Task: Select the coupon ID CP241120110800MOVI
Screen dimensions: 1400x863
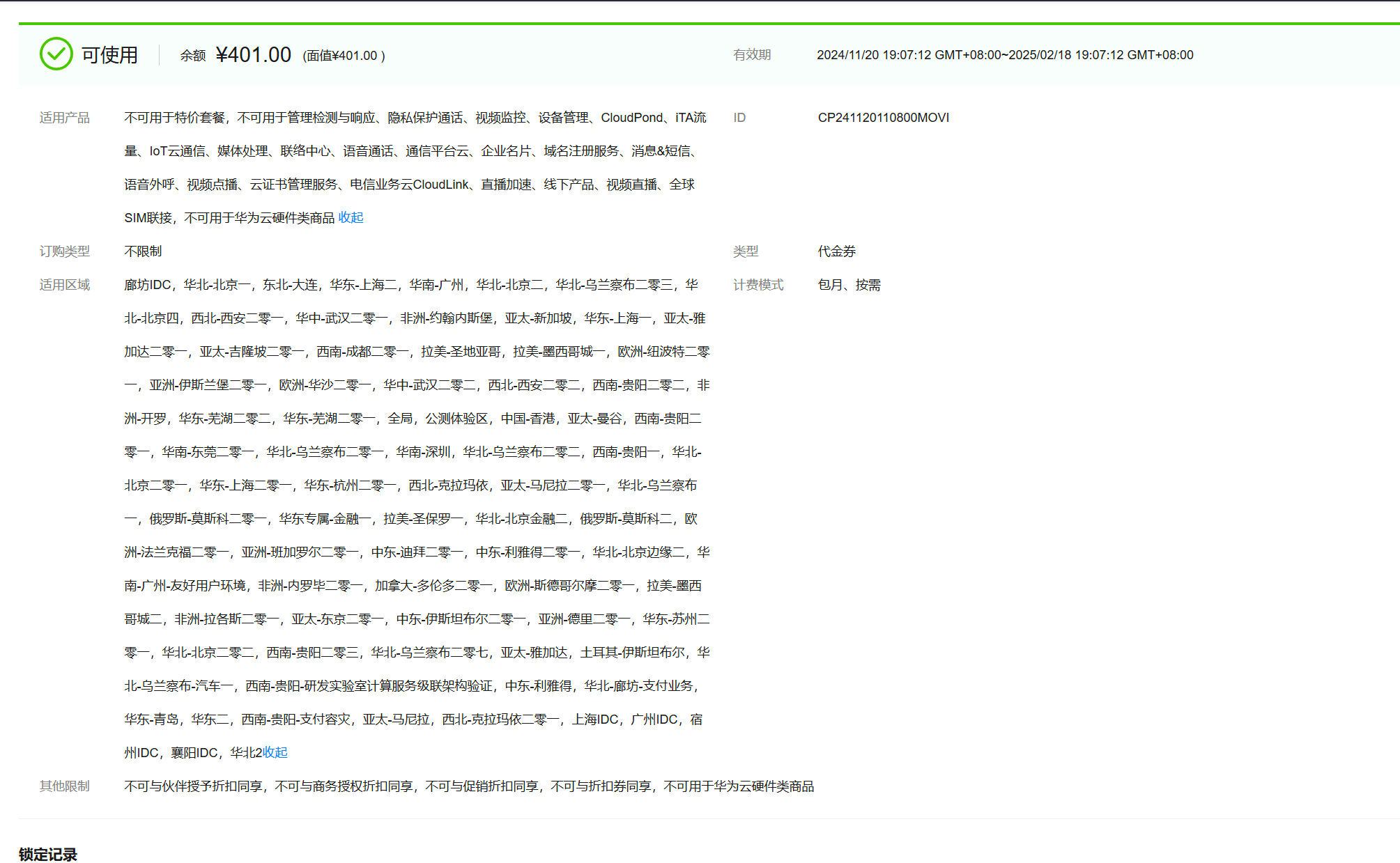Action: 883,117
